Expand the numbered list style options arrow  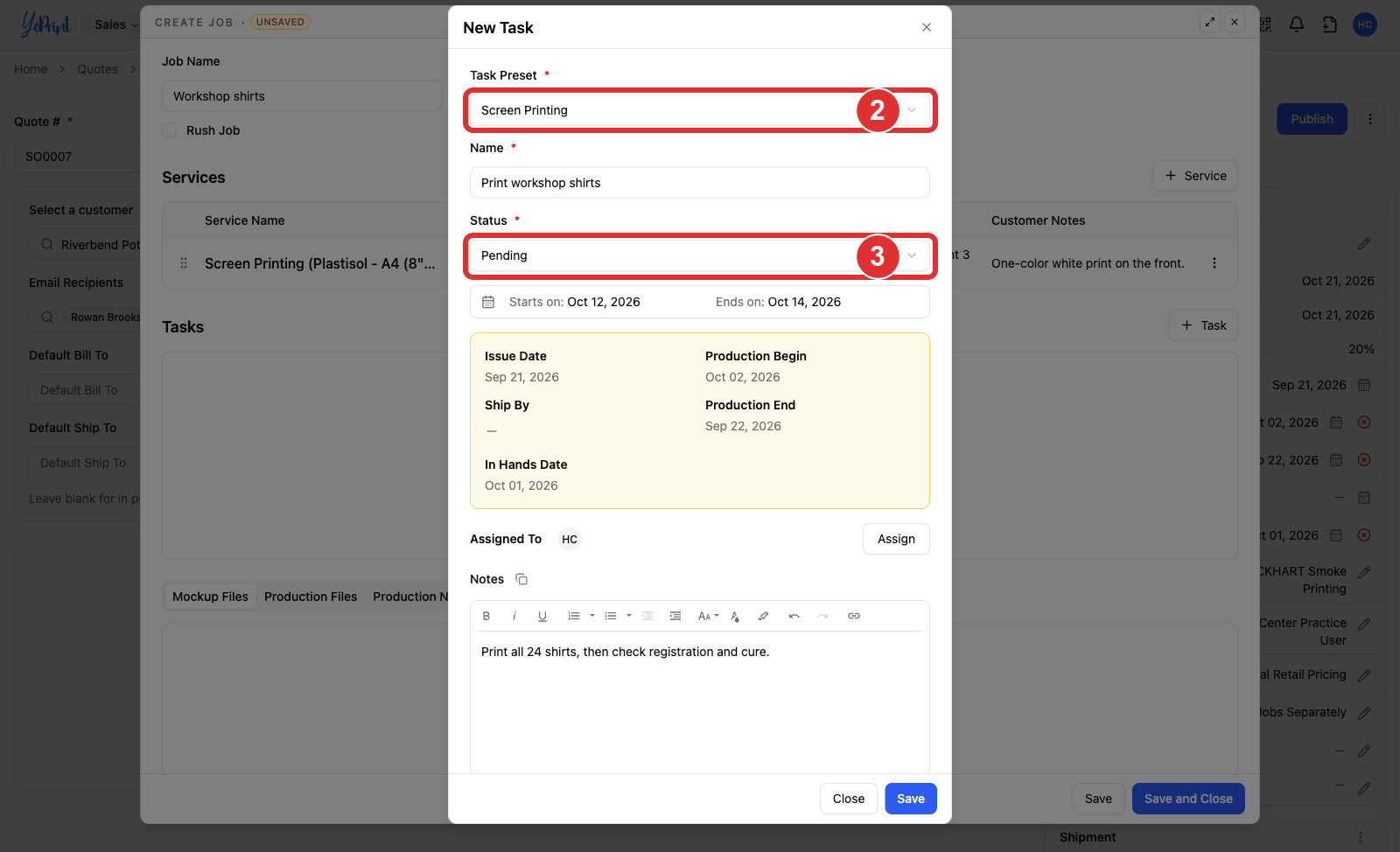click(592, 616)
